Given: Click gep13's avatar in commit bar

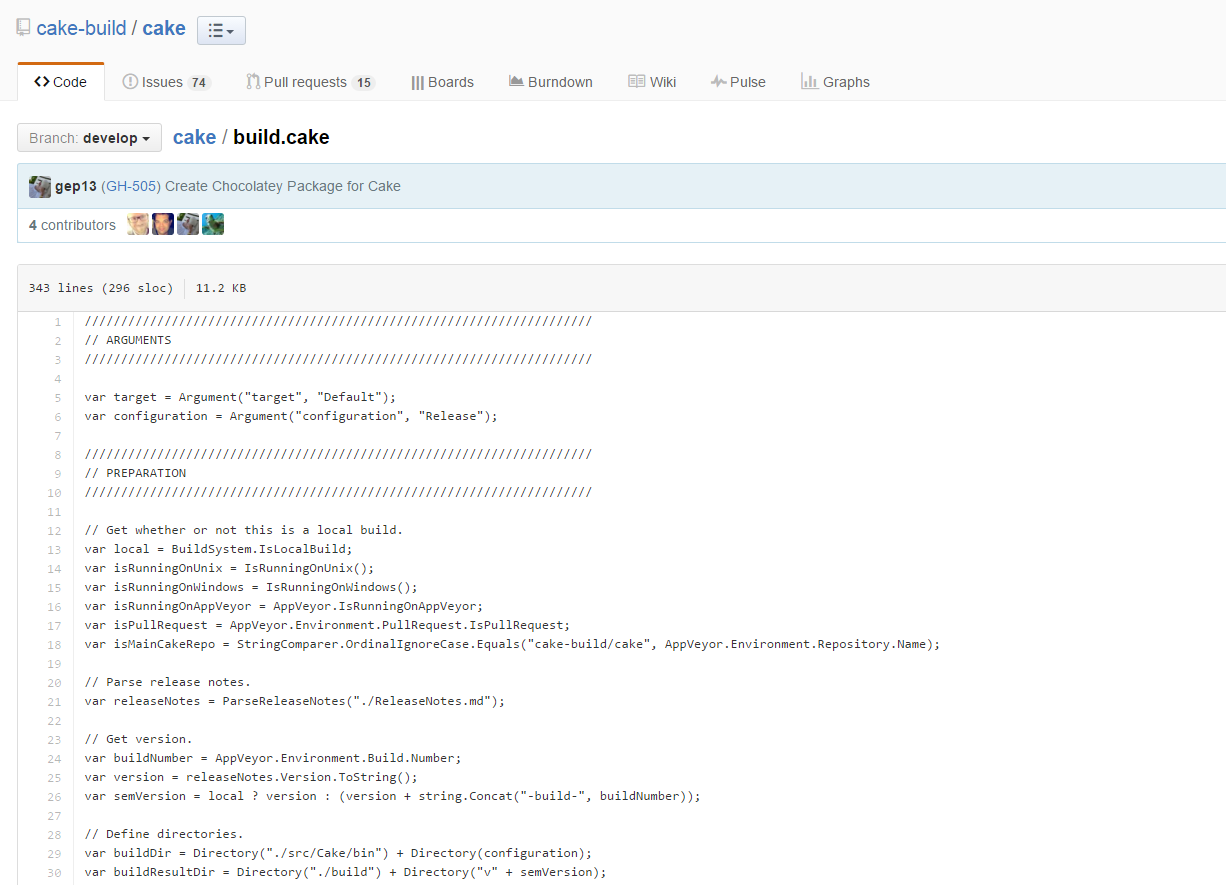Looking at the screenshot, I should pos(40,186).
